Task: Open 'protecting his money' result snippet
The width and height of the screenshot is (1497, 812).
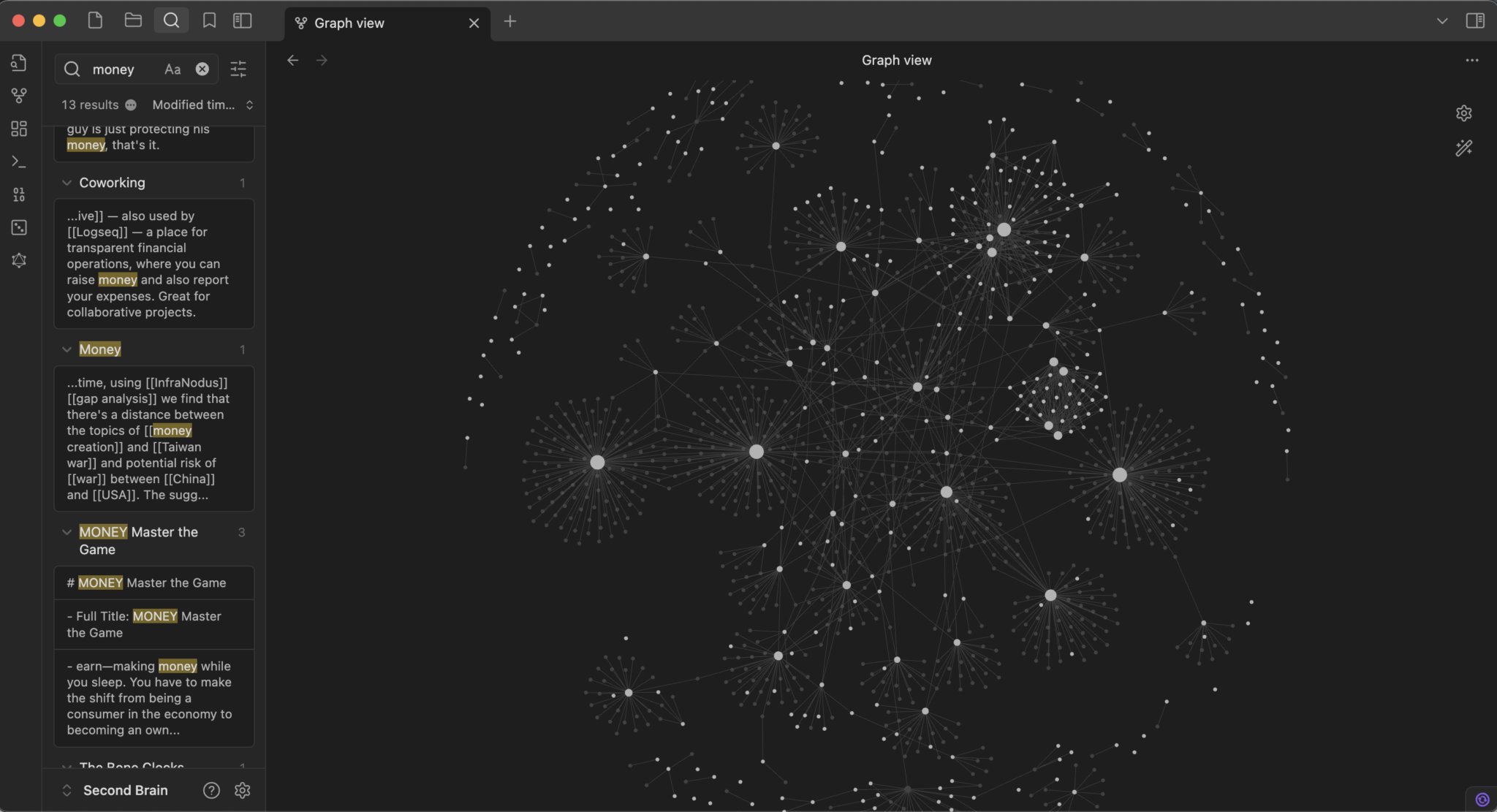Action: [x=154, y=143]
